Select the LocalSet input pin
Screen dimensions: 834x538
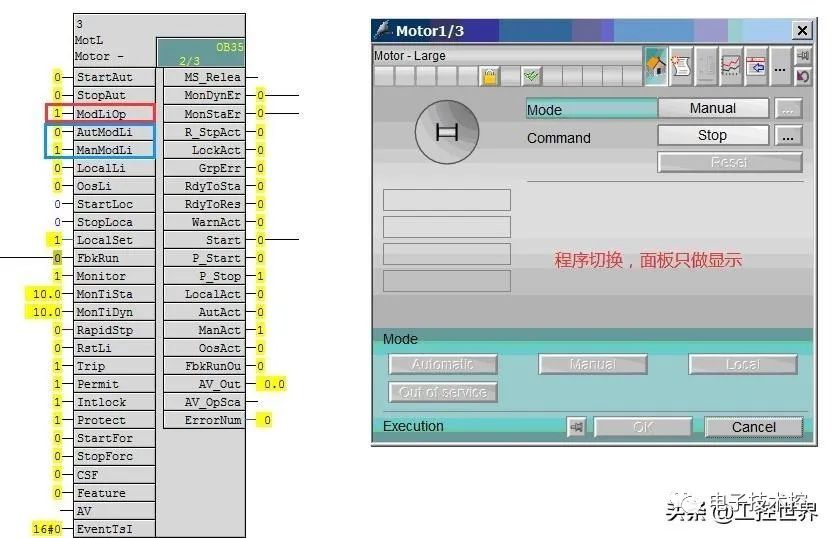[115, 240]
